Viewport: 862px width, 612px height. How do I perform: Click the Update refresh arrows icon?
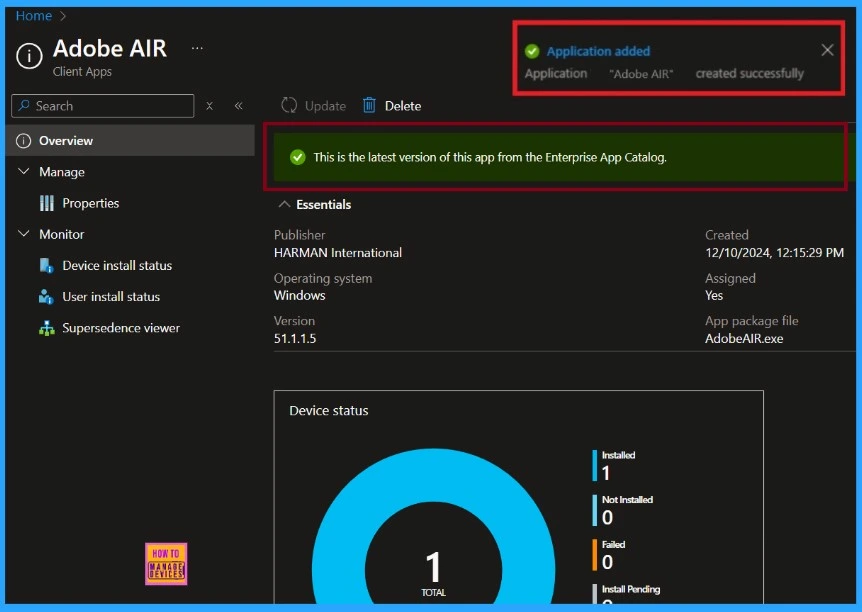click(289, 105)
